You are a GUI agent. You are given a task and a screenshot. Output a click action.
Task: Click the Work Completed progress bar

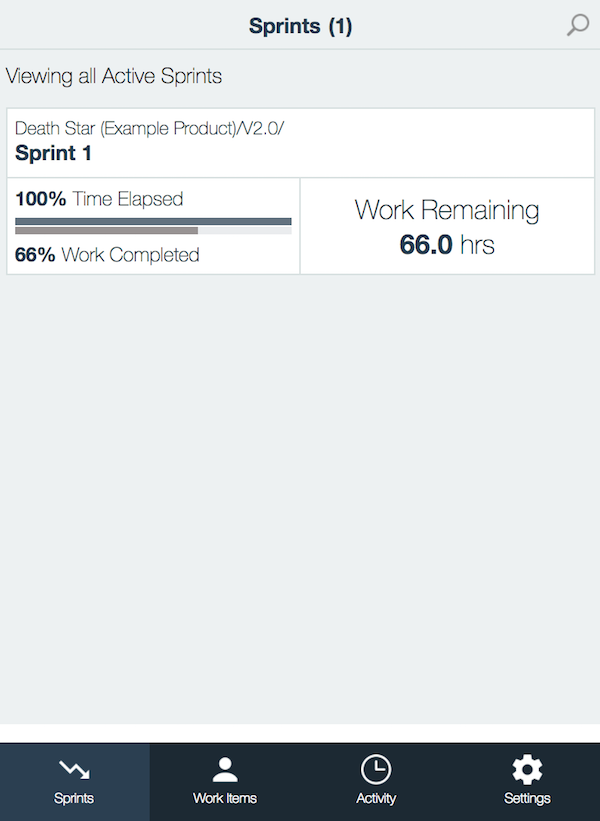tap(153, 230)
